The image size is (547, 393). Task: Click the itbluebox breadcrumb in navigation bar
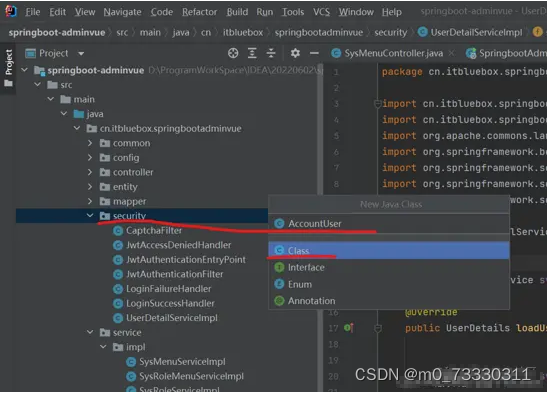pos(242,32)
